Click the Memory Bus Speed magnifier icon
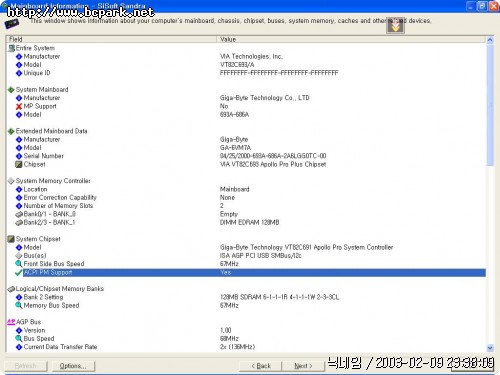This screenshot has height=375, width=500. 19,306
